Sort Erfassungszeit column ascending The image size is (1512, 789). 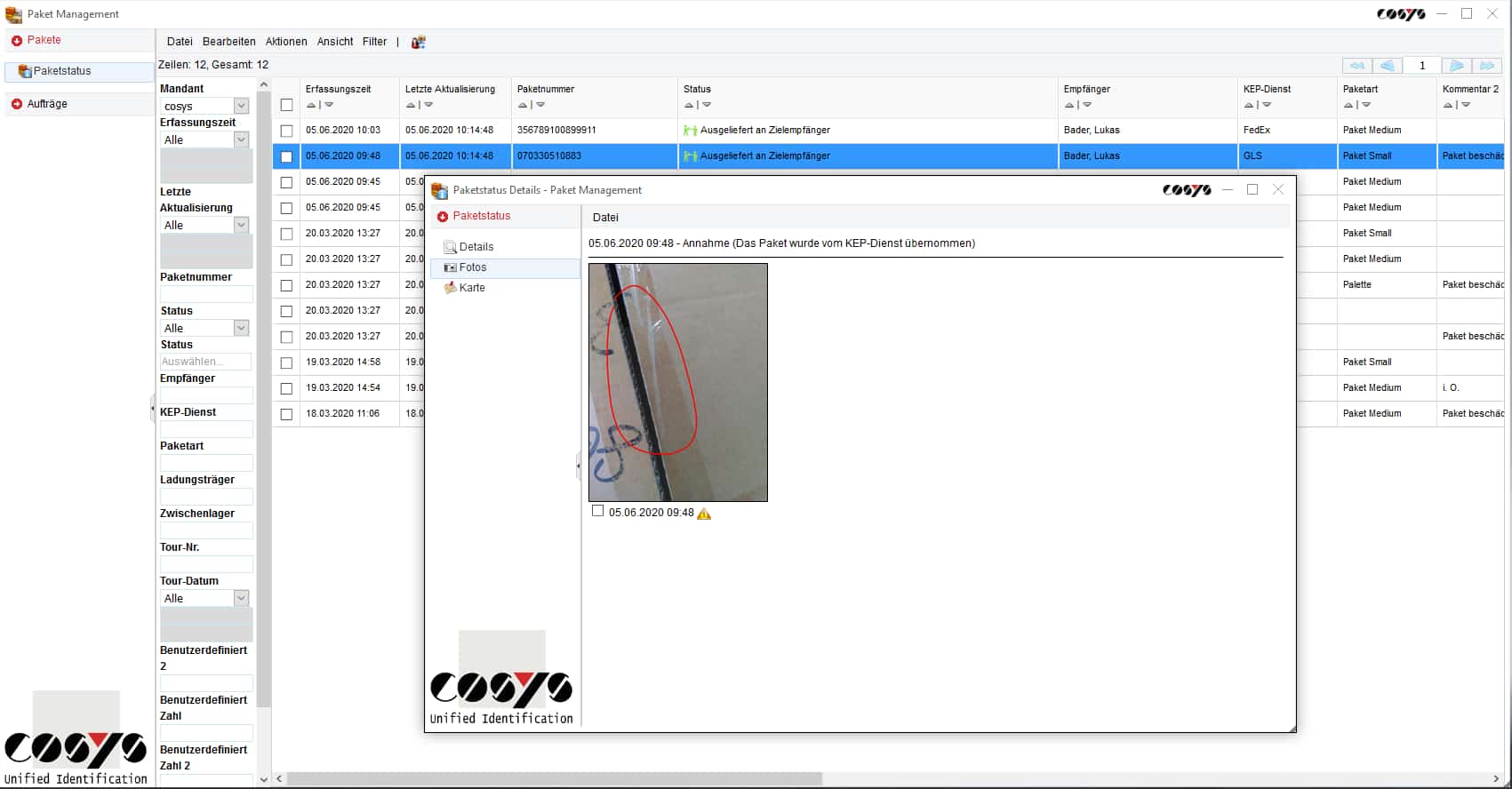point(311,105)
